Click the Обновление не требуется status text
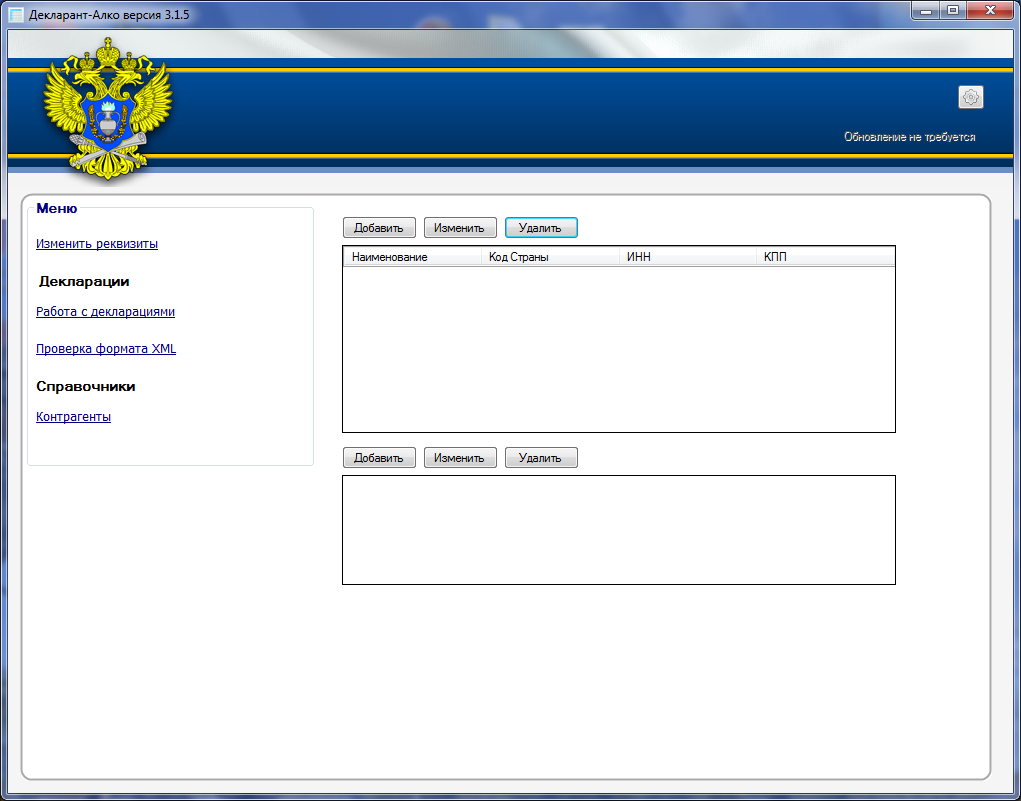Screen dimensions: 1021x801 [x=909, y=137]
